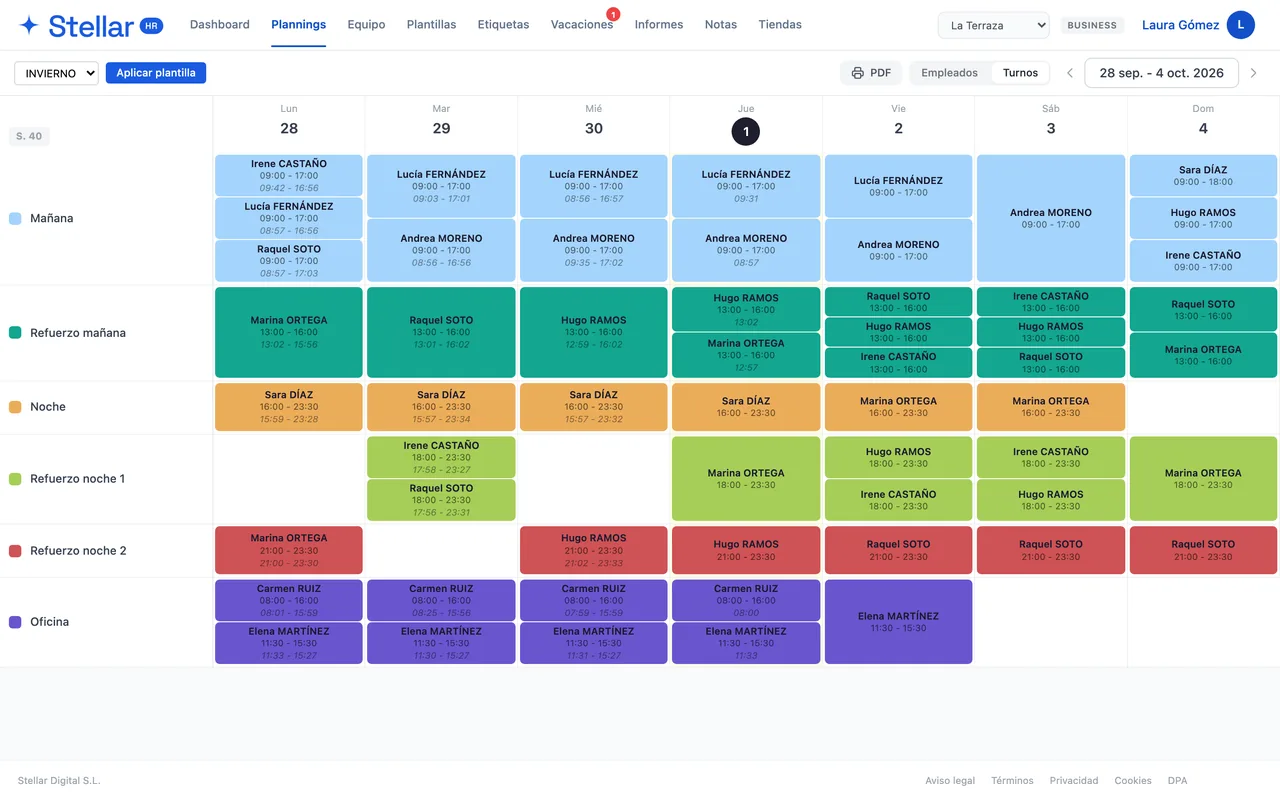The height and width of the screenshot is (800, 1280).
Task: Click the blue Mañana shift color square
Action: 15,218
